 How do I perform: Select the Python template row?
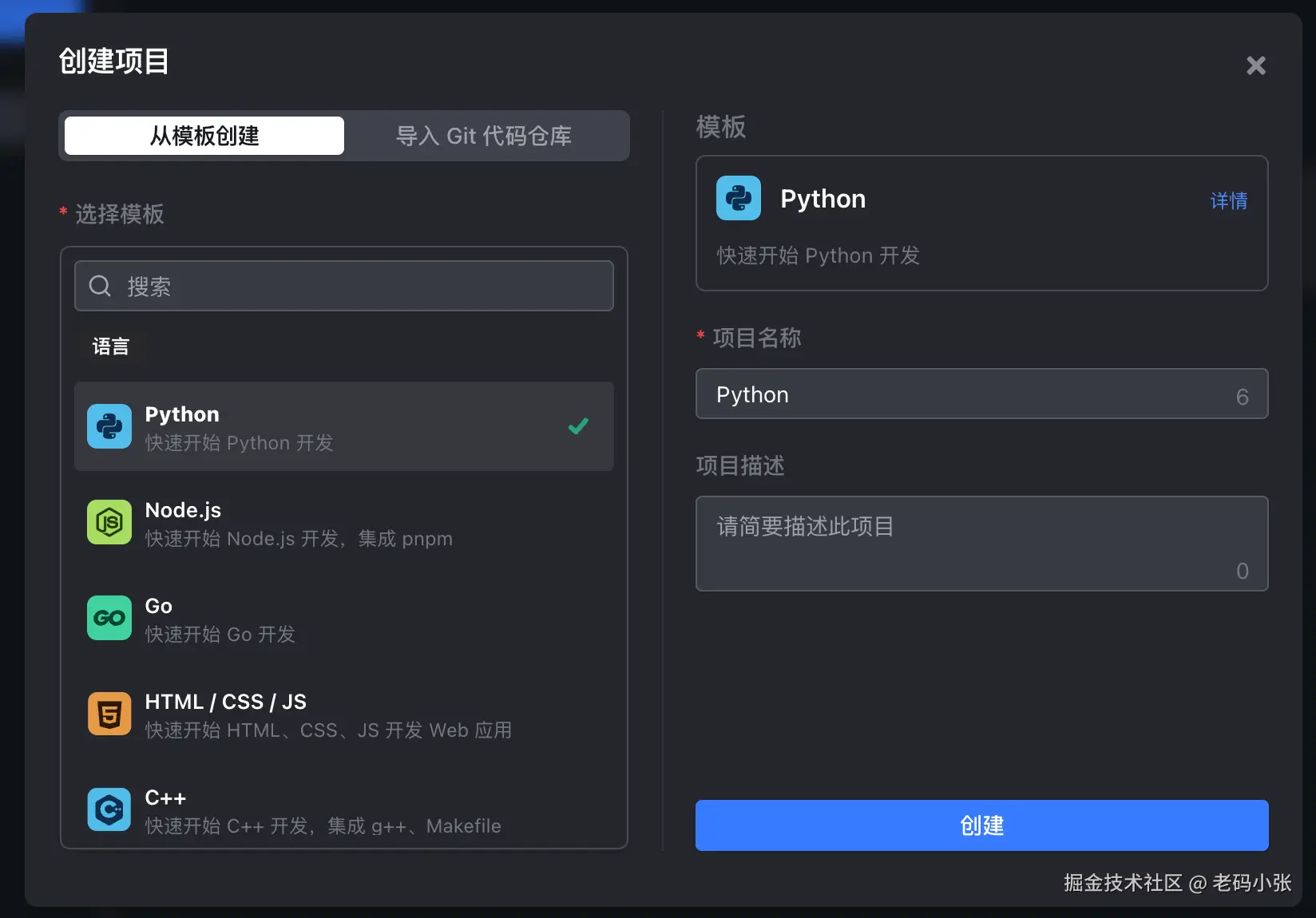pyautogui.click(x=344, y=426)
